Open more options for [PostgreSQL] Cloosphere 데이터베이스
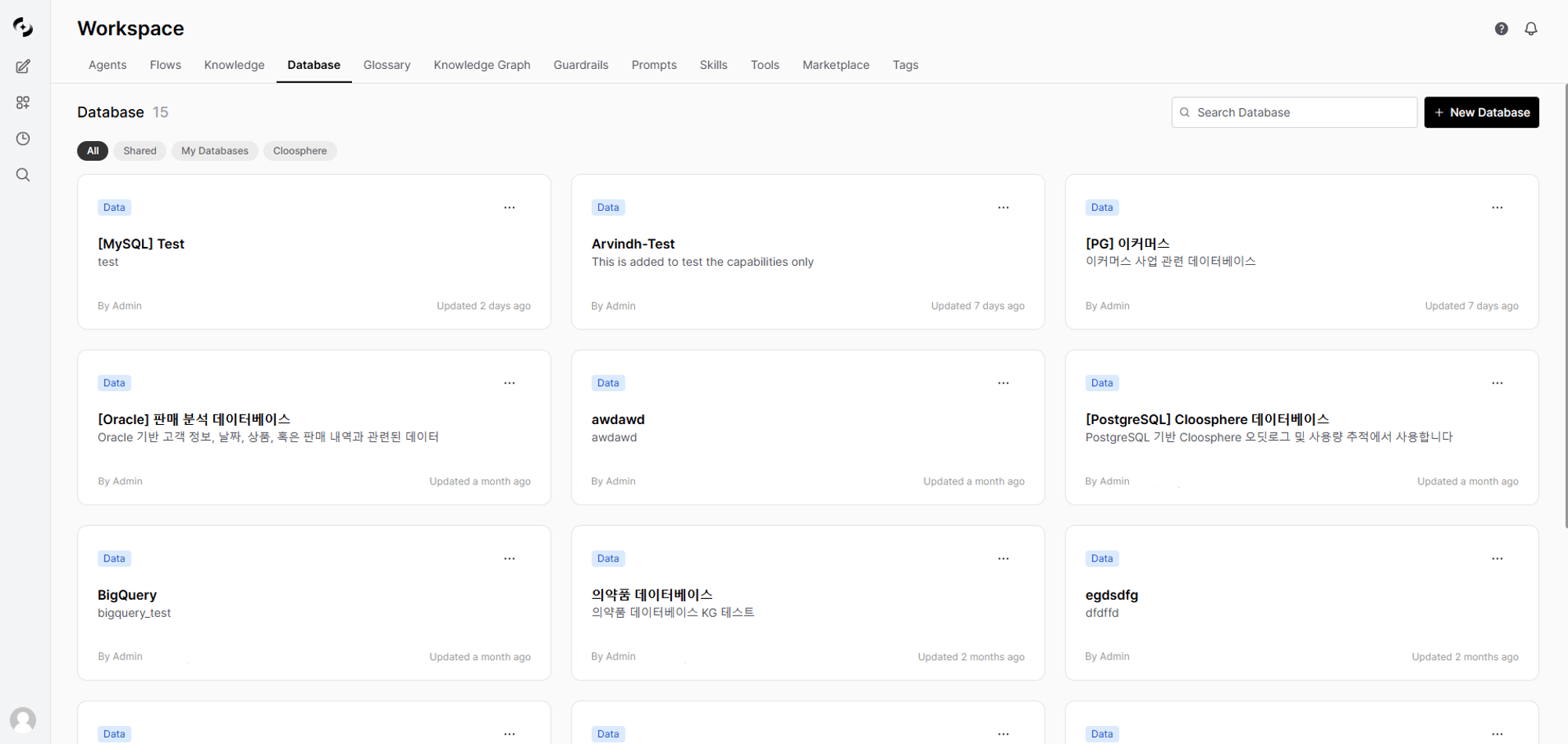This screenshot has width=1568, height=744. (x=1497, y=383)
